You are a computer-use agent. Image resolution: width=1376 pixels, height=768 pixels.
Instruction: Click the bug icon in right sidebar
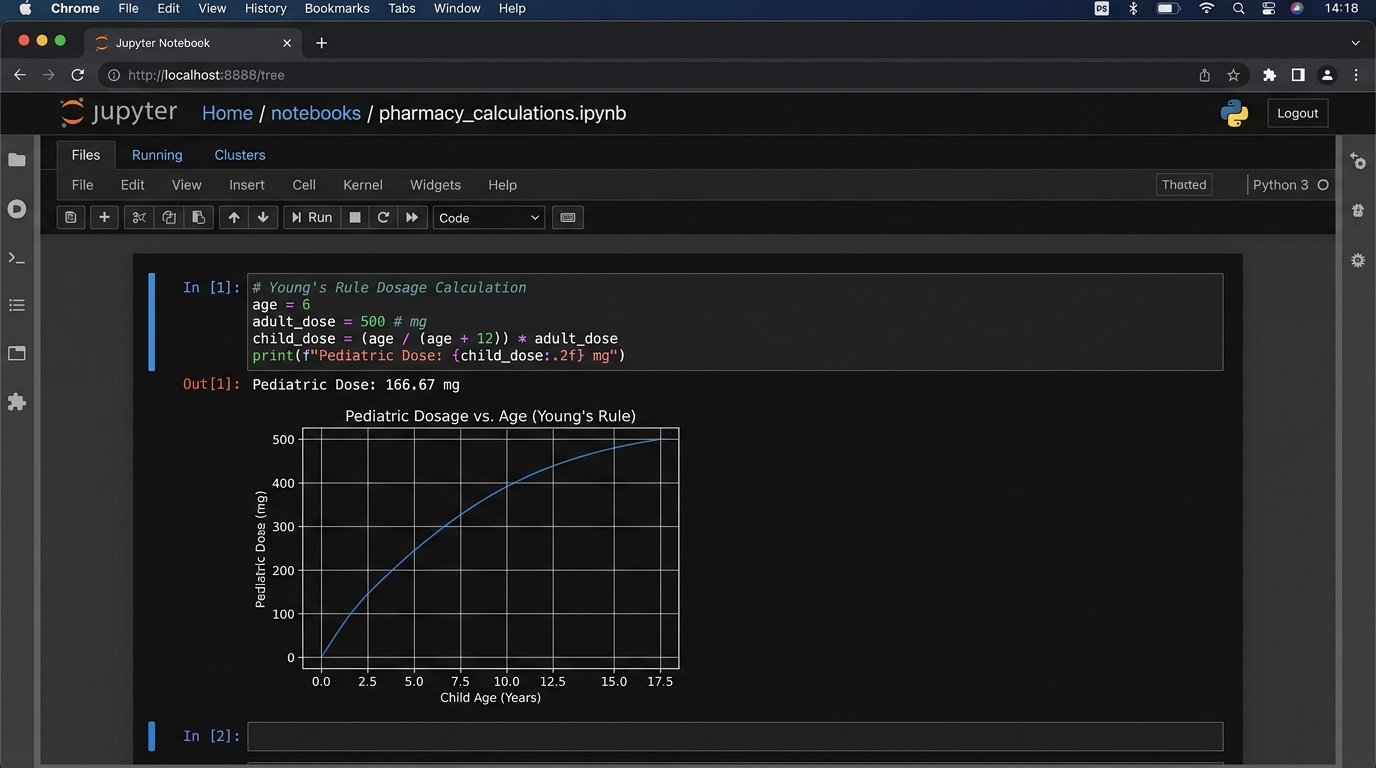pyautogui.click(x=1357, y=210)
